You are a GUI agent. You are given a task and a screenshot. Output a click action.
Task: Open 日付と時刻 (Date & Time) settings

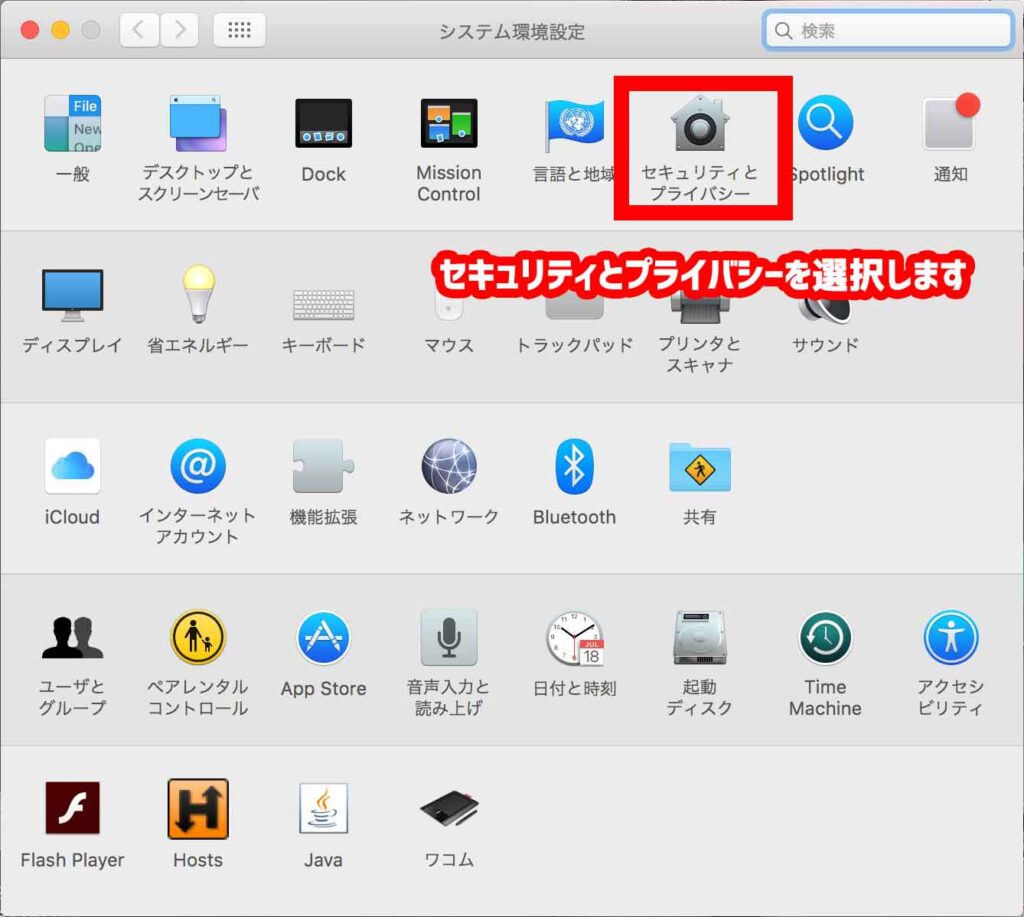click(x=574, y=639)
